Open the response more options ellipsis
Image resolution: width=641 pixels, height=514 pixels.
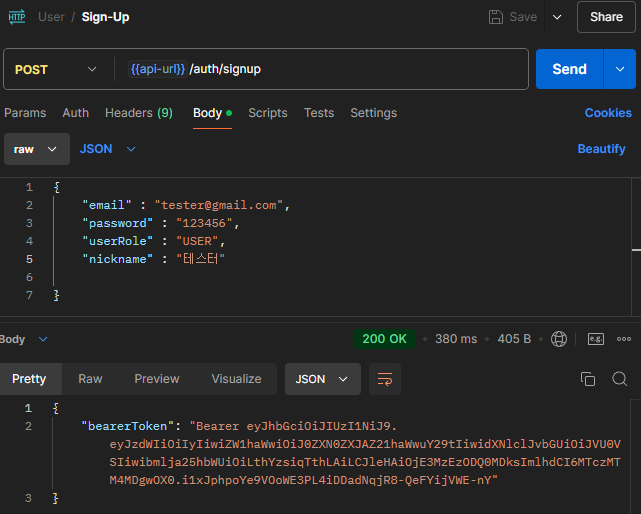(624, 339)
